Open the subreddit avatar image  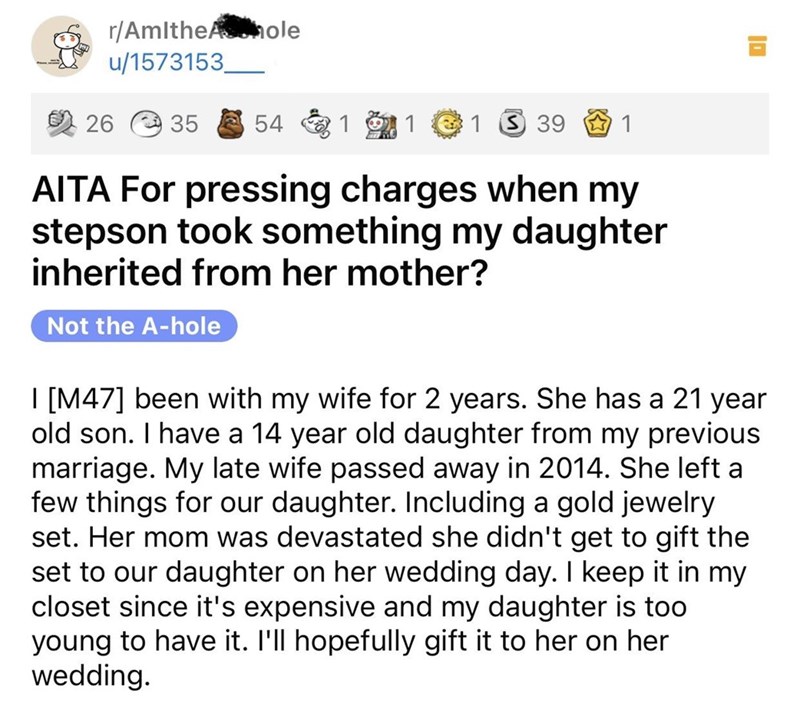pyautogui.click(x=62, y=47)
